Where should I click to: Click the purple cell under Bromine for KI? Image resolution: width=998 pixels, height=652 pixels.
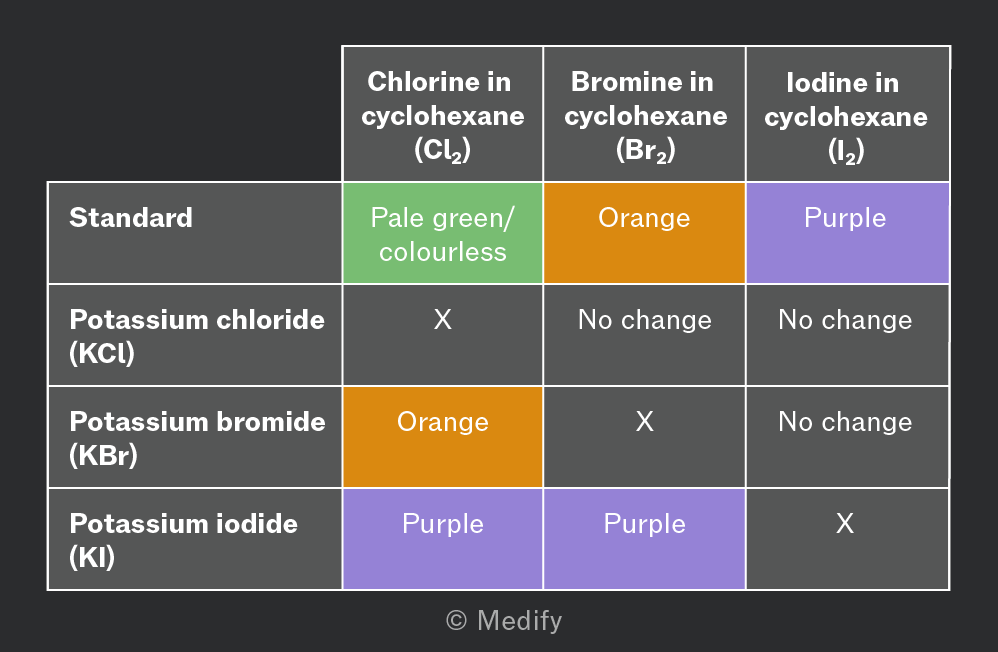coord(644,539)
